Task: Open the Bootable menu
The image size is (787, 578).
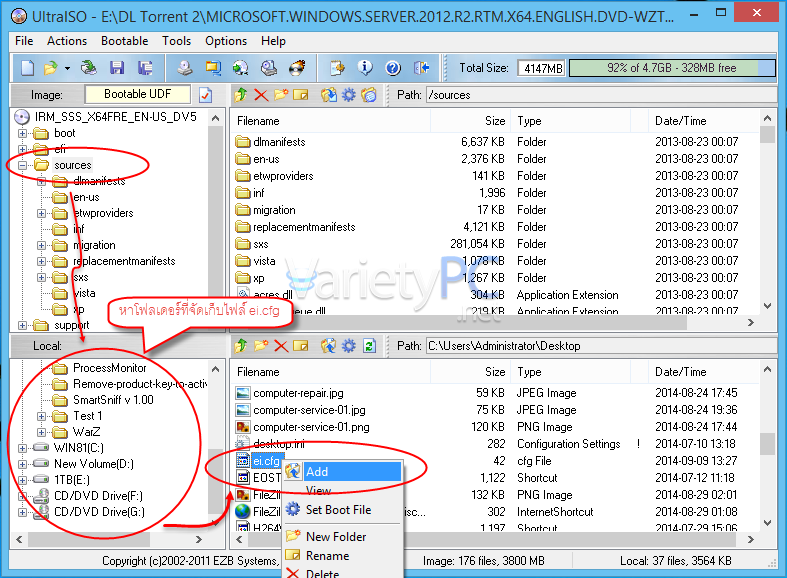Action: (124, 41)
